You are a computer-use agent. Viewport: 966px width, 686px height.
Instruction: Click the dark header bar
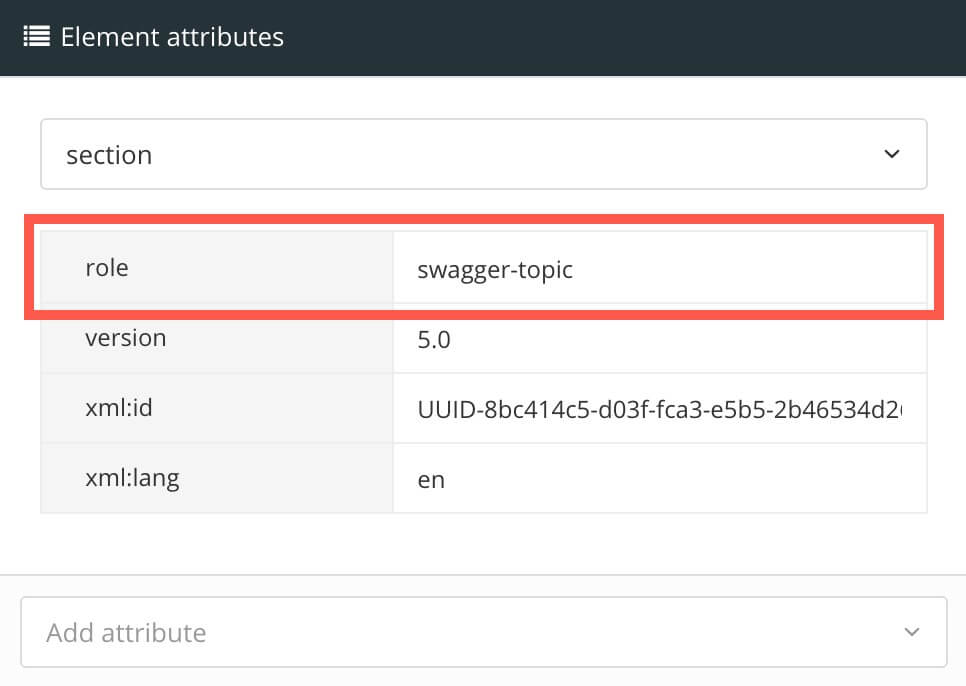[600, 36]
